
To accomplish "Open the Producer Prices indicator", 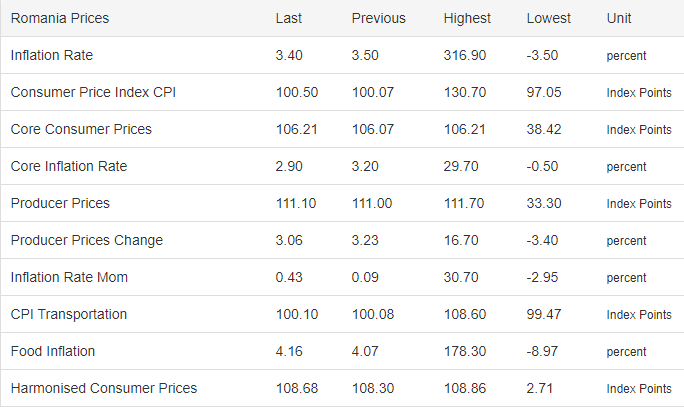I will (x=60, y=204).
